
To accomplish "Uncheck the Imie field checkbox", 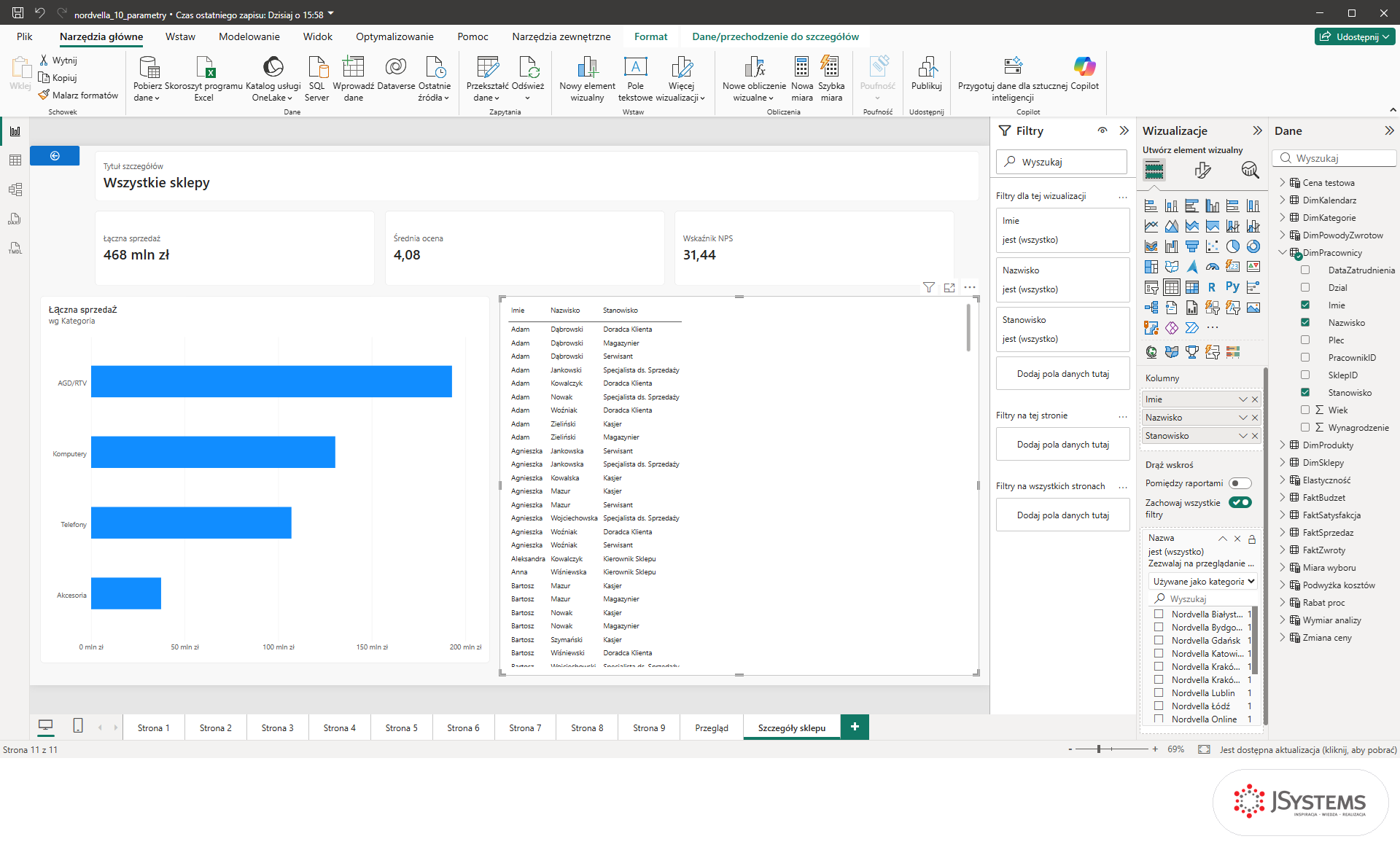I will [x=1305, y=305].
